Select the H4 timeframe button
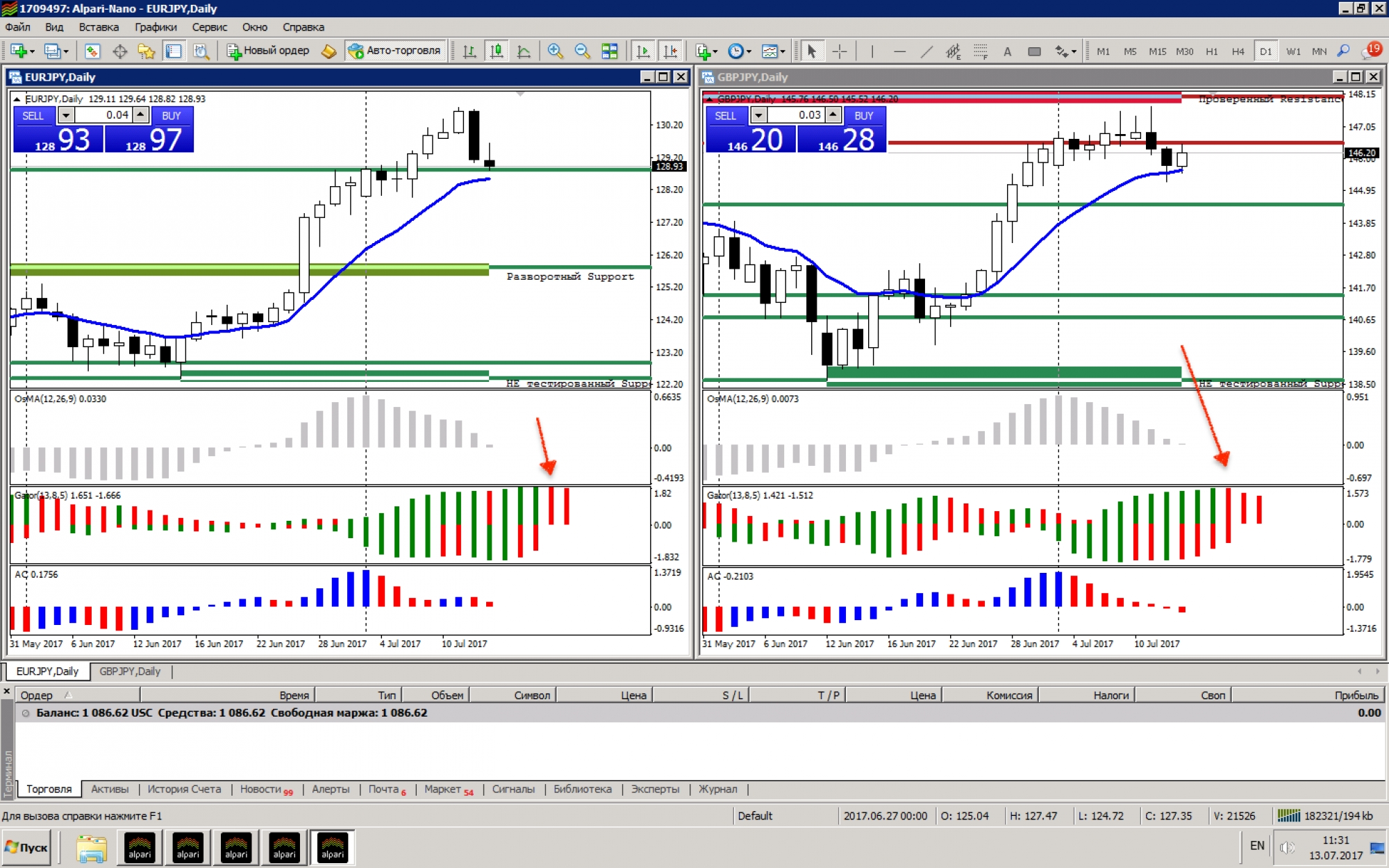The height and width of the screenshot is (868, 1389). pos(1238,51)
